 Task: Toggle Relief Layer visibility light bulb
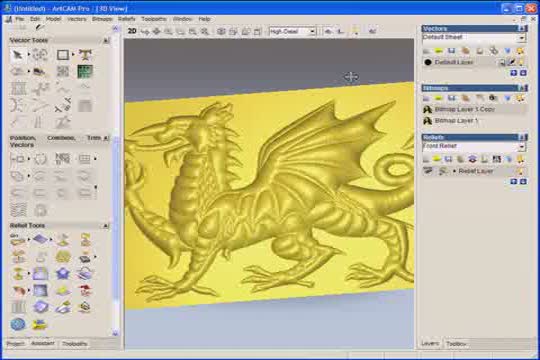pyautogui.click(x=520, y=171)
